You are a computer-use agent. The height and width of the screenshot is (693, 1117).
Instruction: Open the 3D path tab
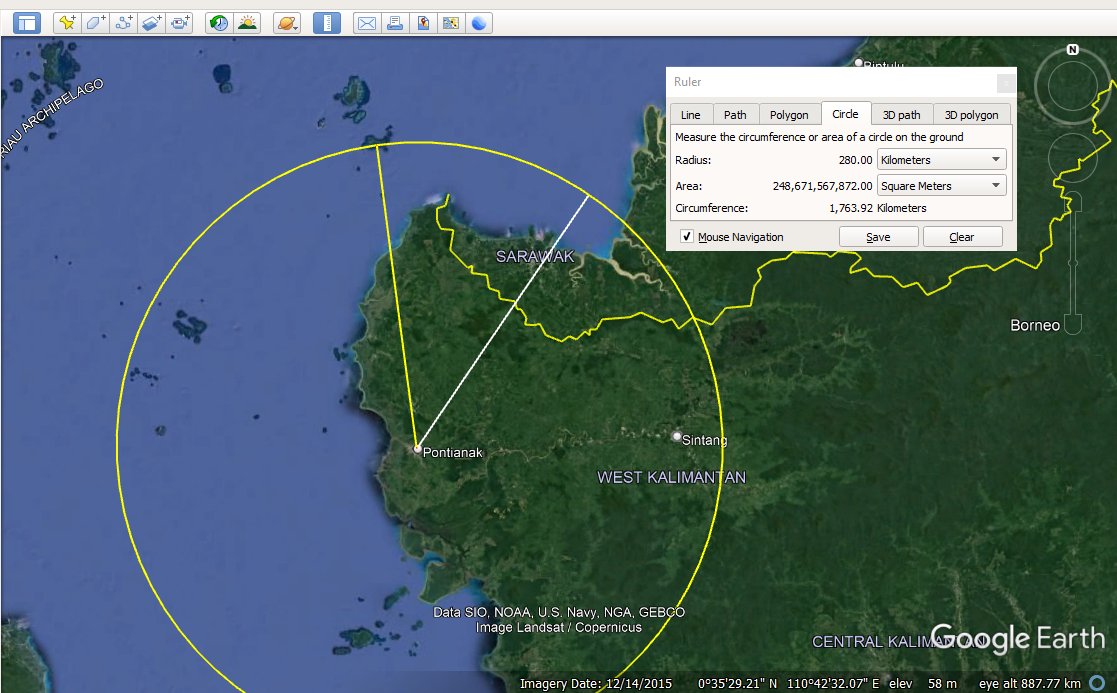click(x=901, y=115)
